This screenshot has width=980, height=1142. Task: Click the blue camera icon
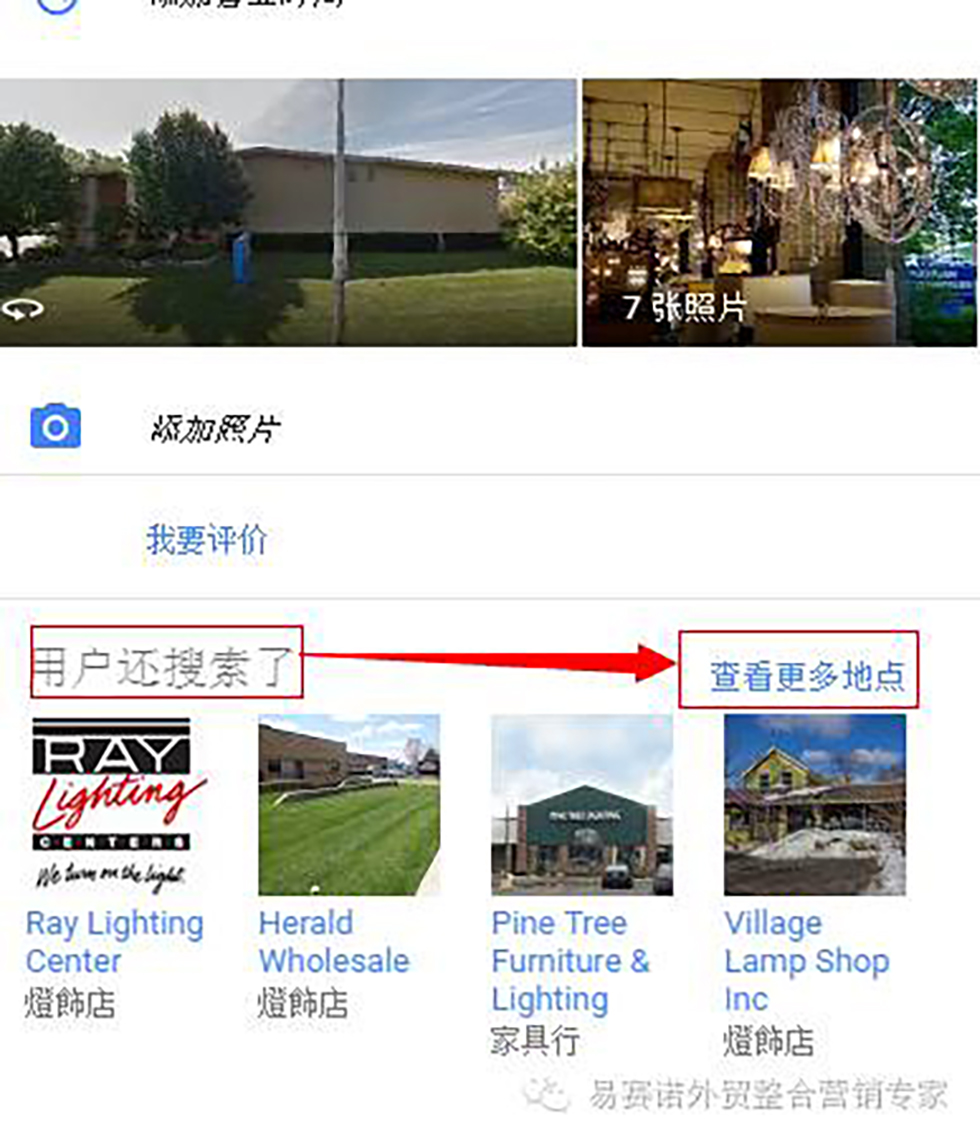pos(55,427)
